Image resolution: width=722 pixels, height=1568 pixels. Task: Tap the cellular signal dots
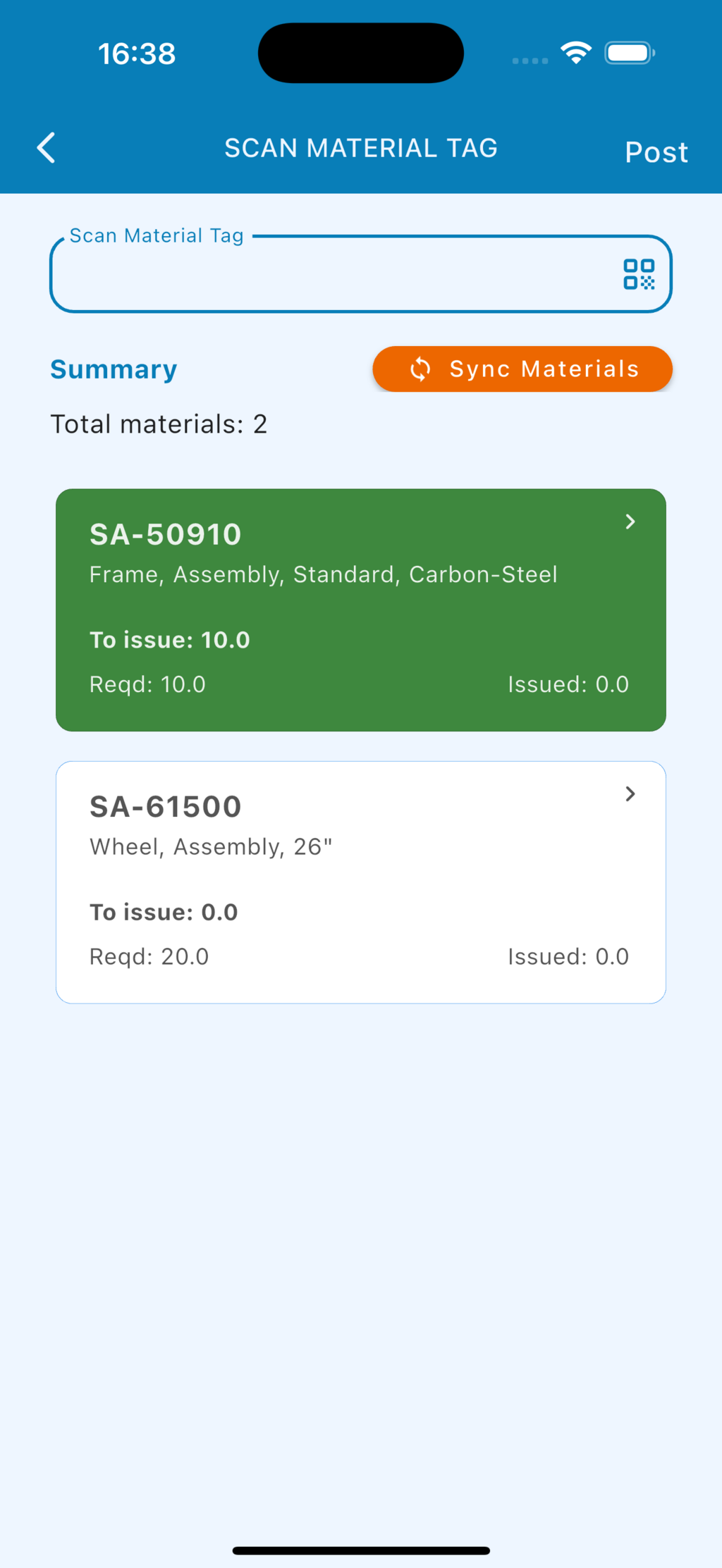[x=530, y=61]
